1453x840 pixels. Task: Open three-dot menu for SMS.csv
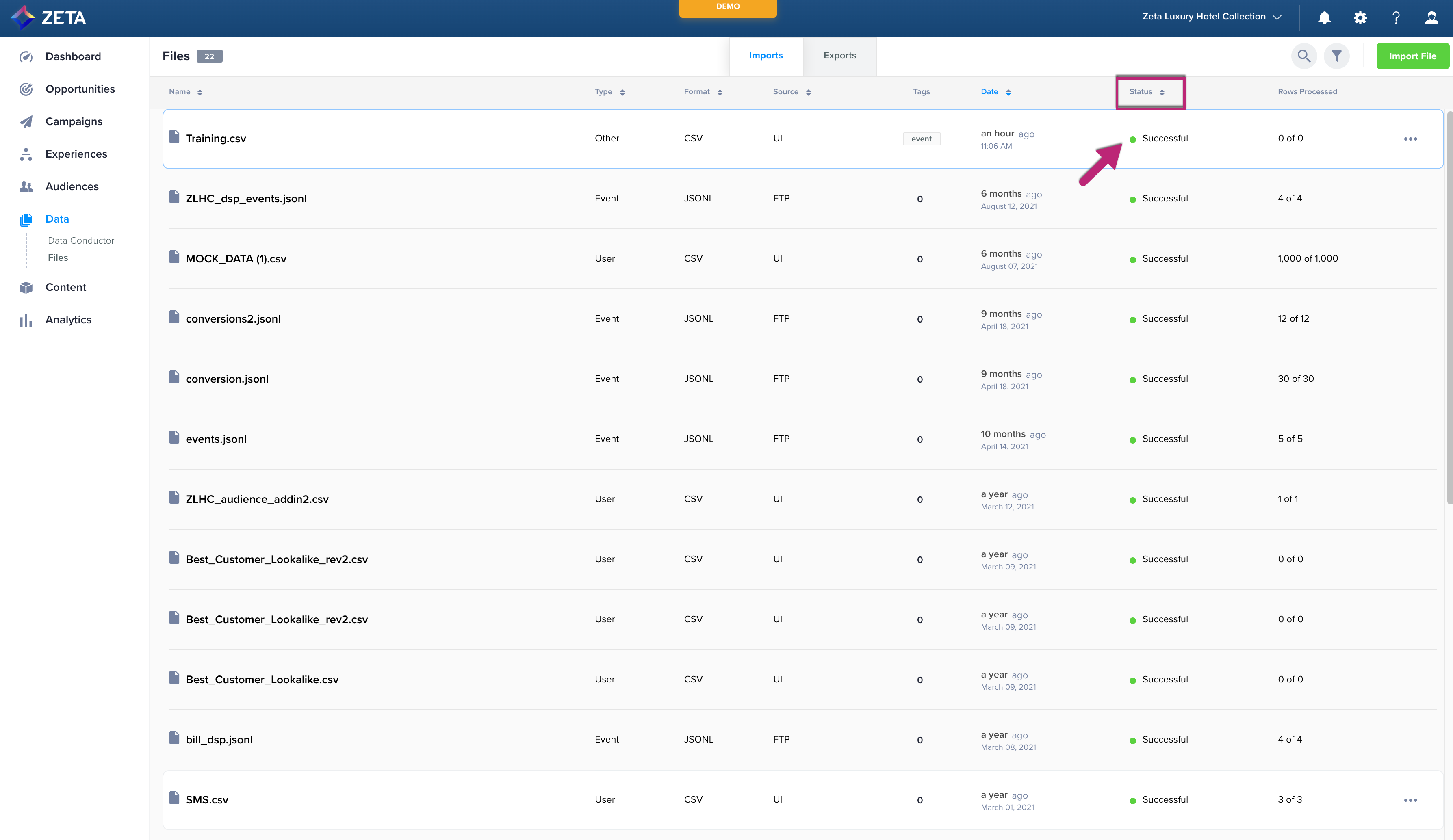1410,800
